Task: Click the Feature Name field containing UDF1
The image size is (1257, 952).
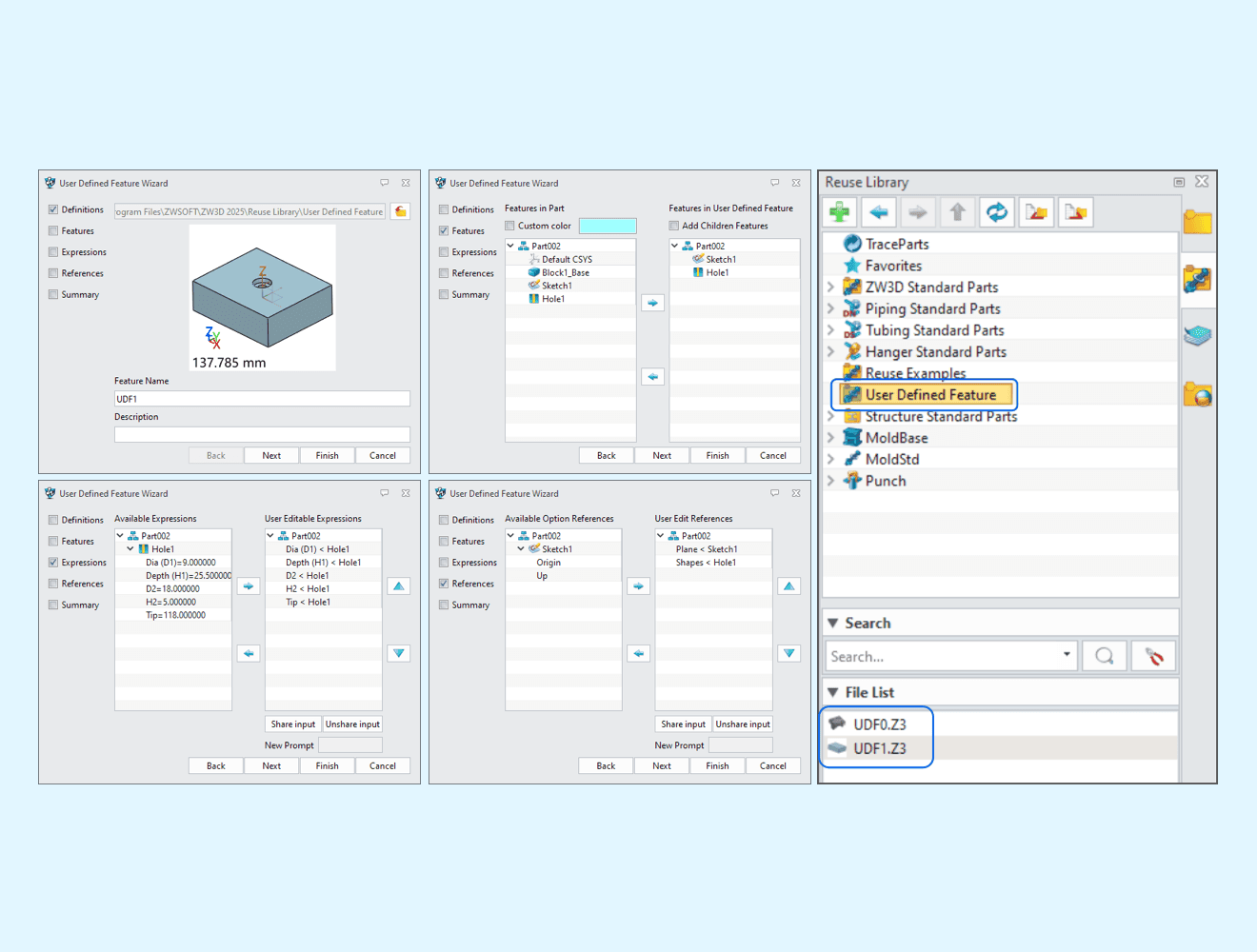Action: coord(262,399)
